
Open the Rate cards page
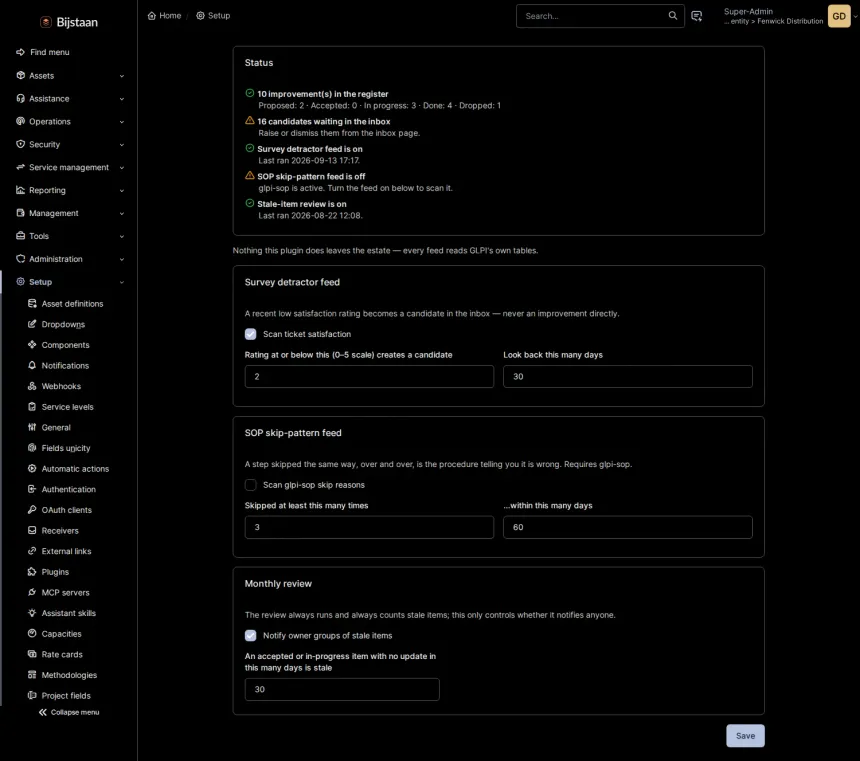point(62,654)
